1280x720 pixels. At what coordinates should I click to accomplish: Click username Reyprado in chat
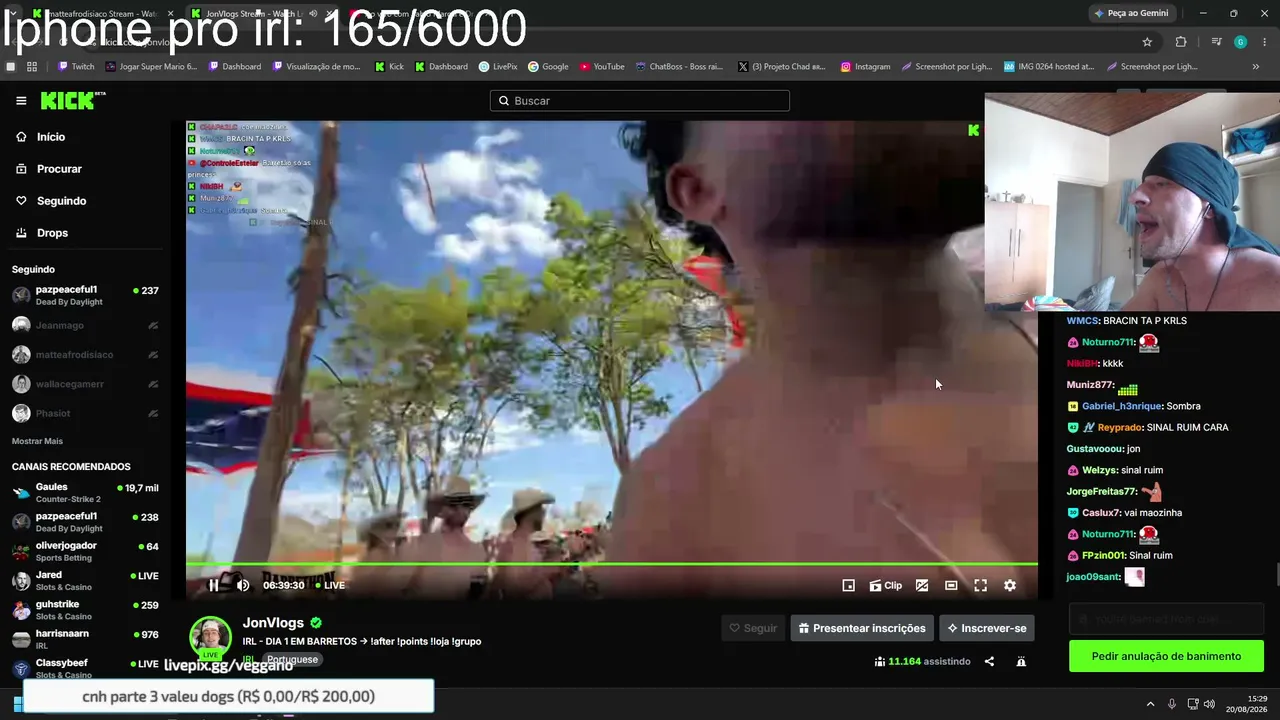click(x=1120, y=428)
